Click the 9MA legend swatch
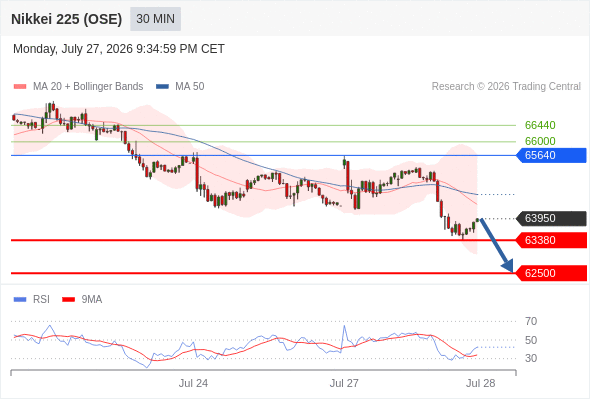590x400 pixels. point(68,300)
